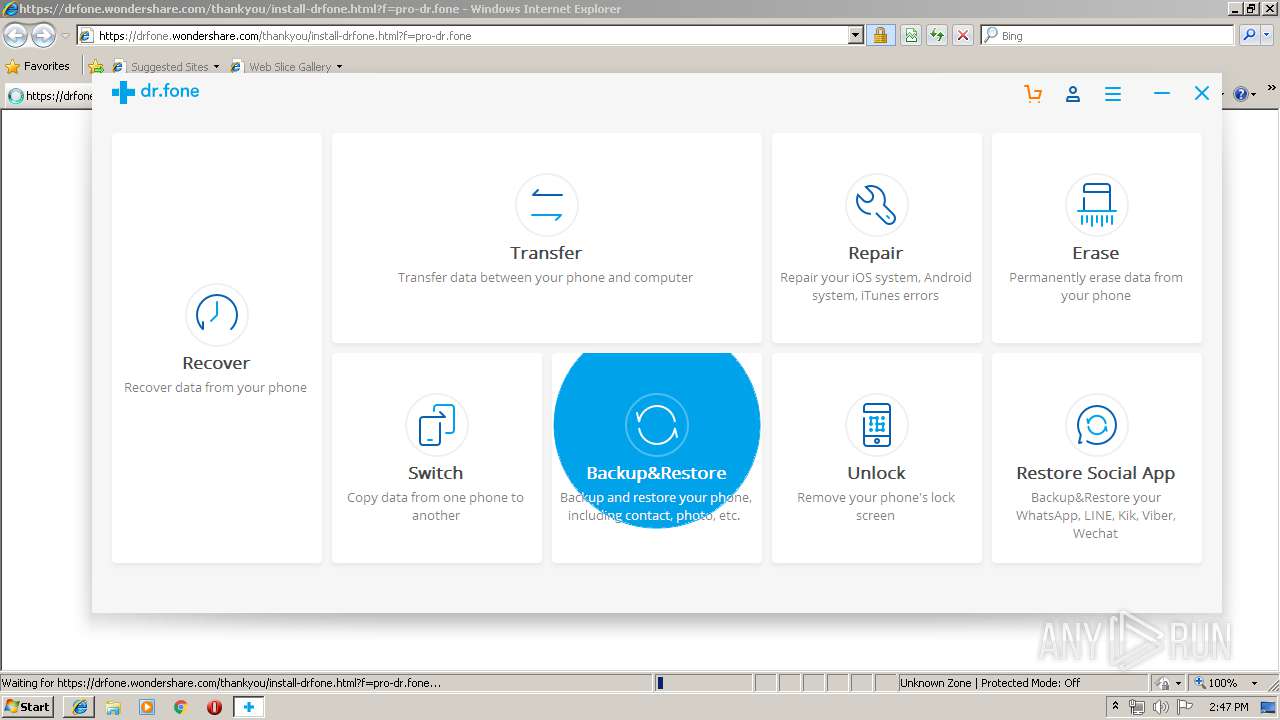This screenshot has width=1280, height=720.
Task: Click the 2:47 PM clock
Action: [1228, 707]
